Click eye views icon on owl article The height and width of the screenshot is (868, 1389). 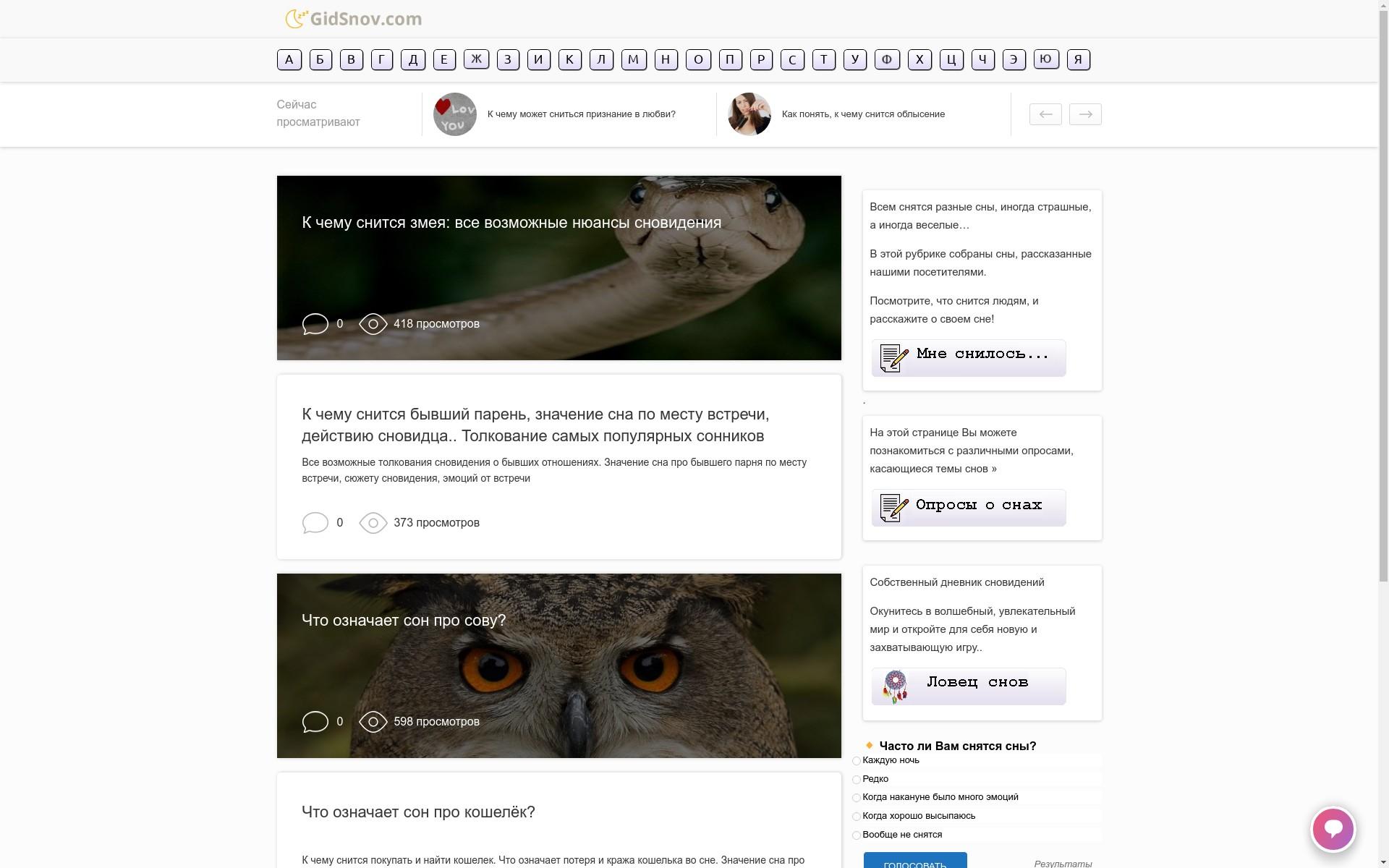tap(373, 722)
